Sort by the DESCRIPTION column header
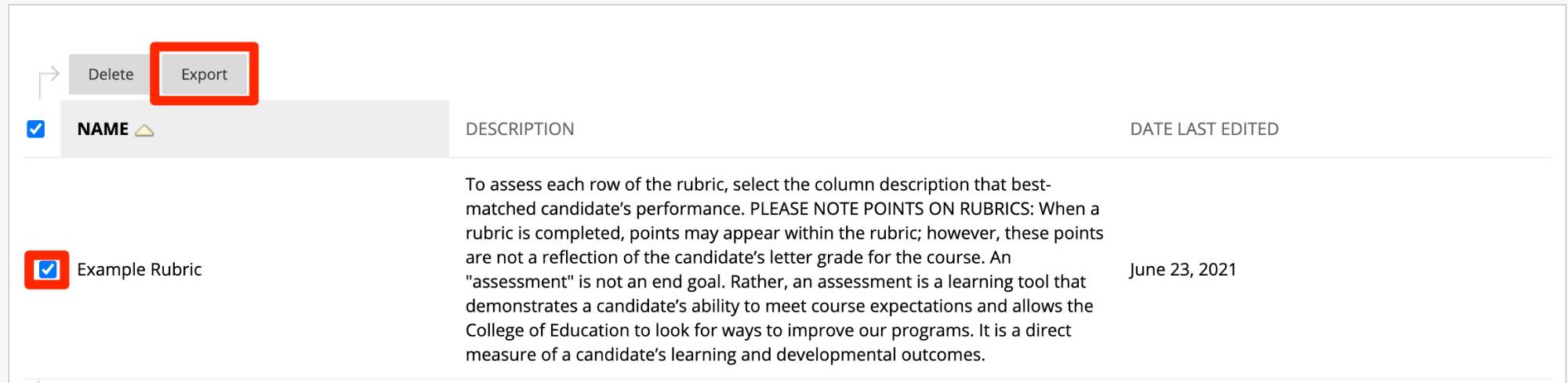The image size is (1568, 383). [x=519, y=129]
